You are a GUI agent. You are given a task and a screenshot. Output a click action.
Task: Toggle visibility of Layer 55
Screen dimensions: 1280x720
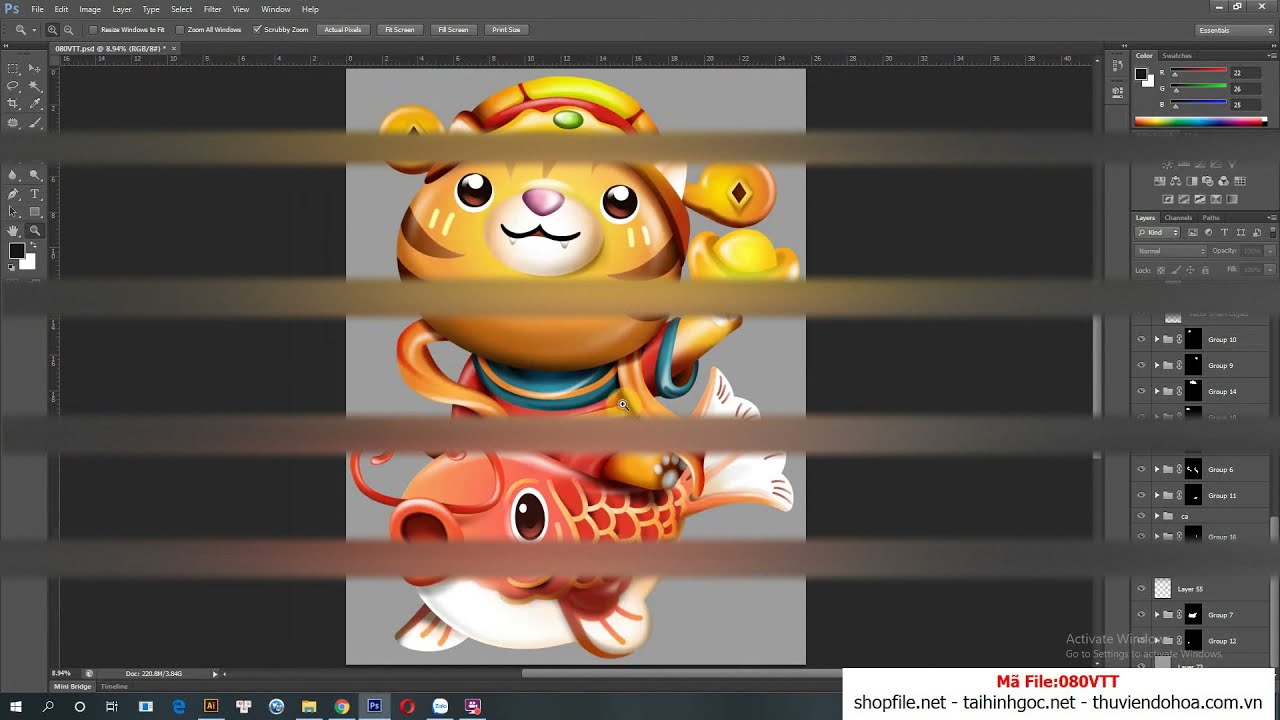click(1141, 589)
